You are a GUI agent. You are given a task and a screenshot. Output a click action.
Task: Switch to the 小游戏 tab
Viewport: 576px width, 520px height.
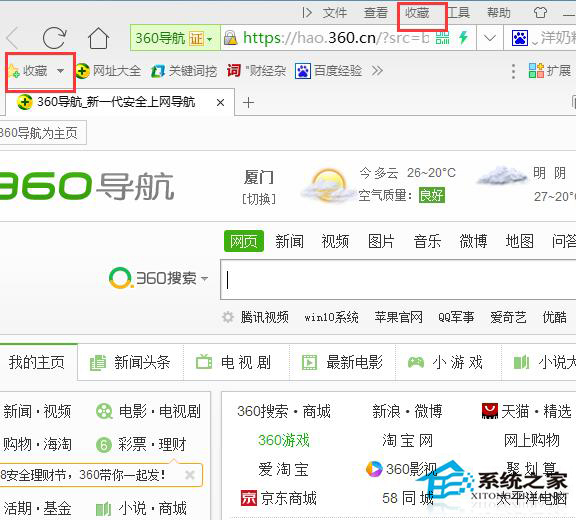tap(448, 362)
